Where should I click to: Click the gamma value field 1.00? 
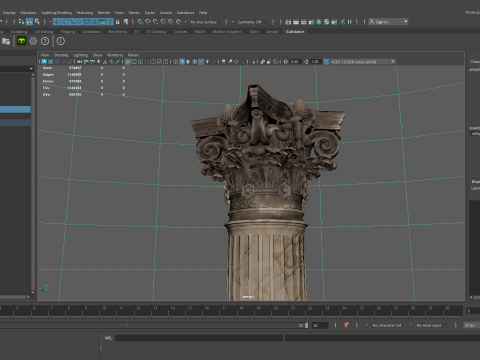click(x=315, y=62)
